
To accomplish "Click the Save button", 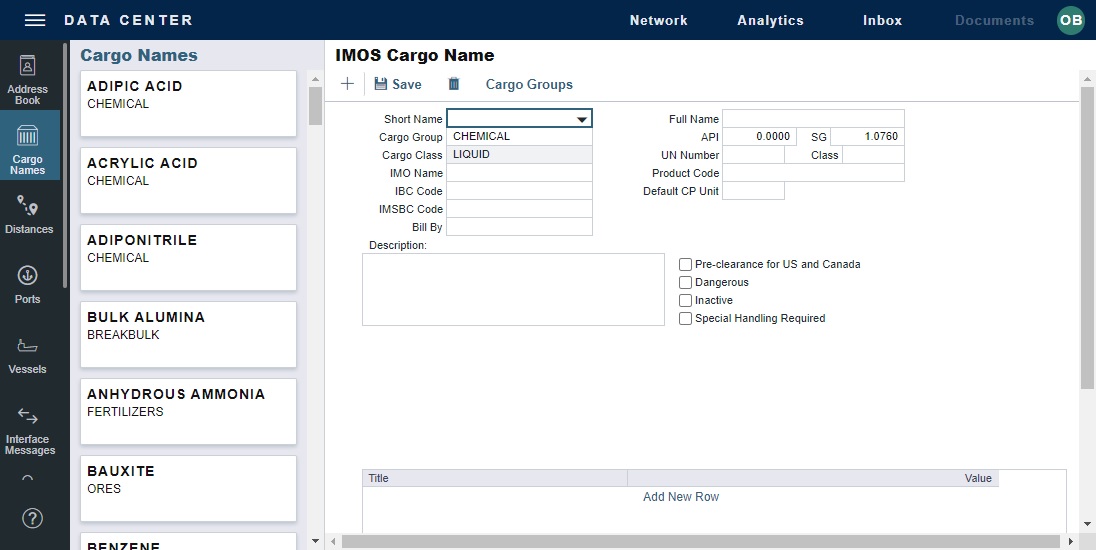I will [x=398, y=84].
